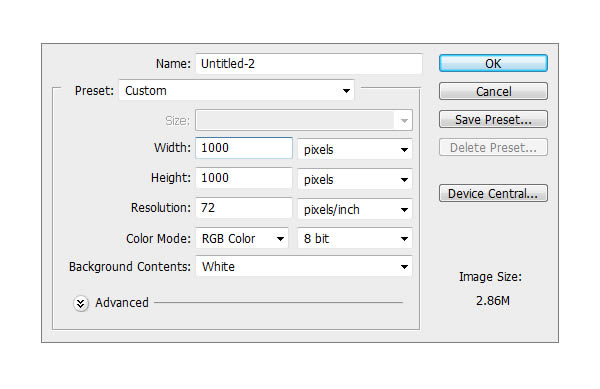Open the White background contents list
Image resolution: width=600 pixels, height=389 pixels.
tap(304, 267)
